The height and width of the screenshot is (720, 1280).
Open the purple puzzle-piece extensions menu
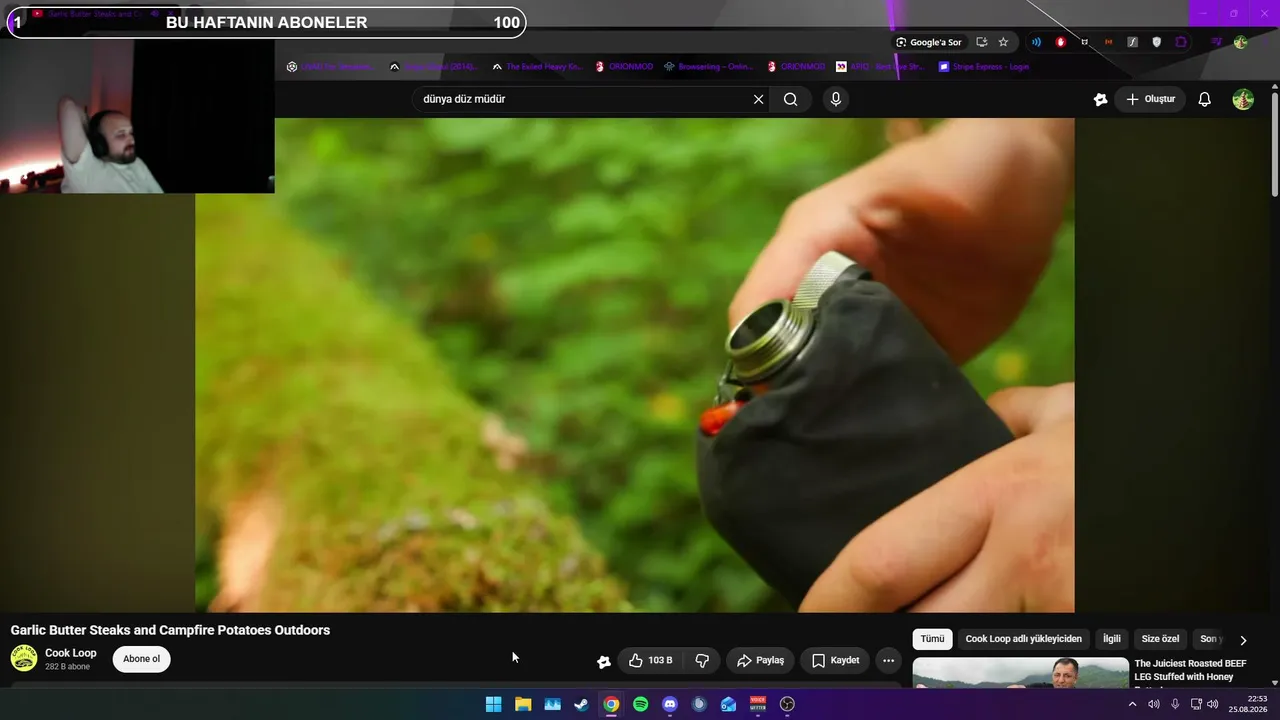(x=1181, y=42)
